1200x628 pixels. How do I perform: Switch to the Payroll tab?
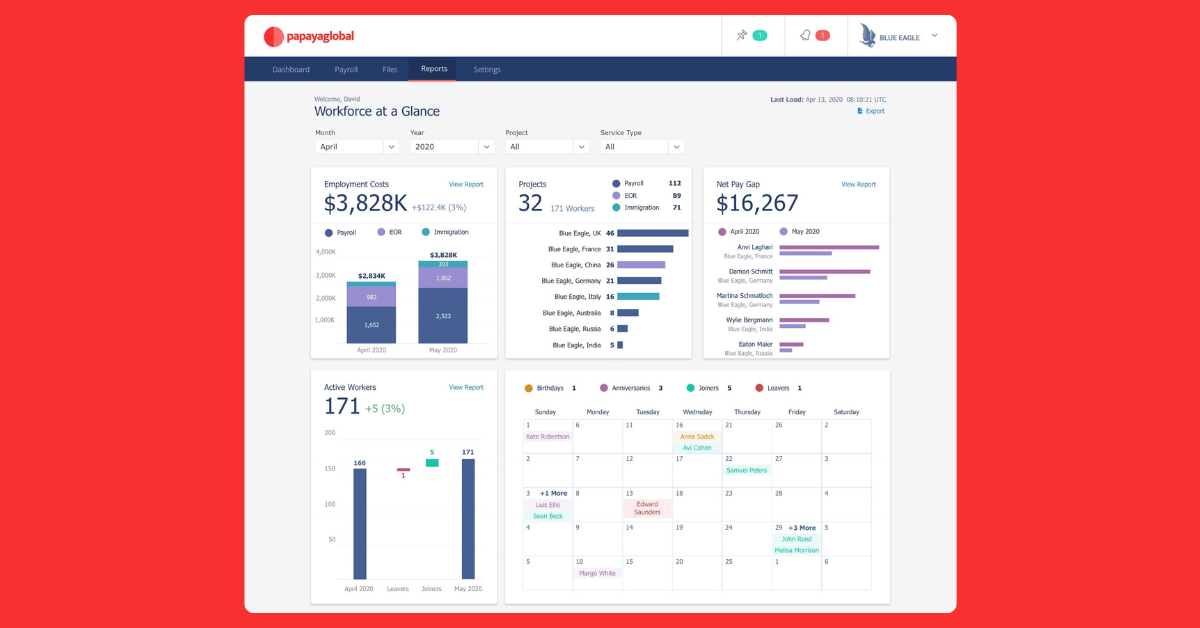pos(346,70)
